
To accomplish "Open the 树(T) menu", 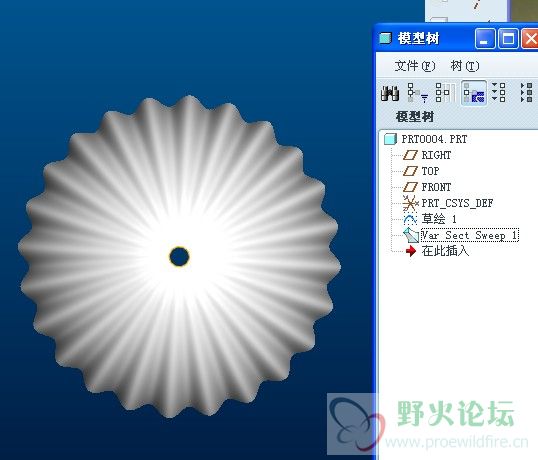I will [x=465, y=66].
